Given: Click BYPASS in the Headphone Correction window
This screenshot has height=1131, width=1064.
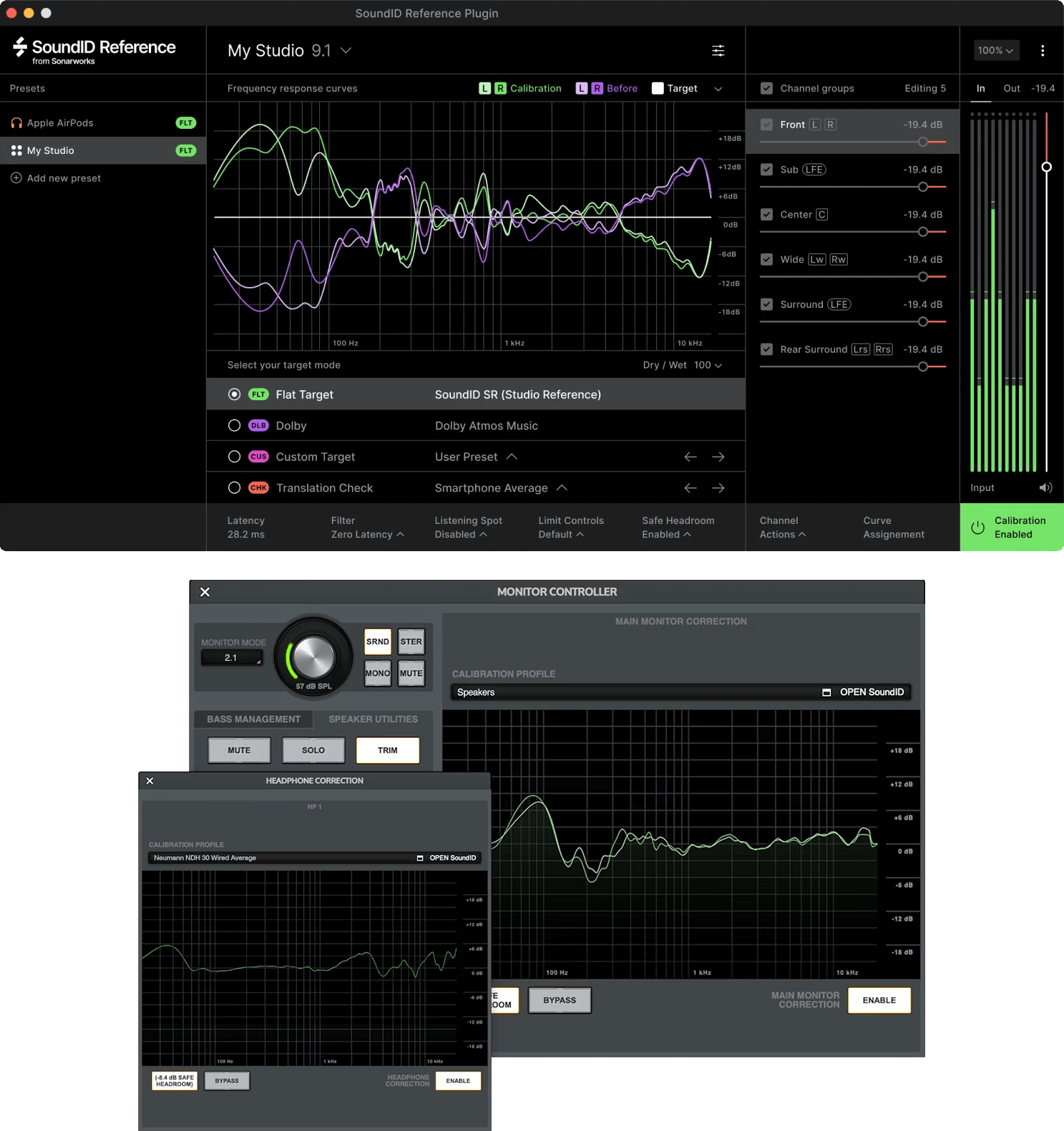Looking at the screenshot, I should (227, 1081).
